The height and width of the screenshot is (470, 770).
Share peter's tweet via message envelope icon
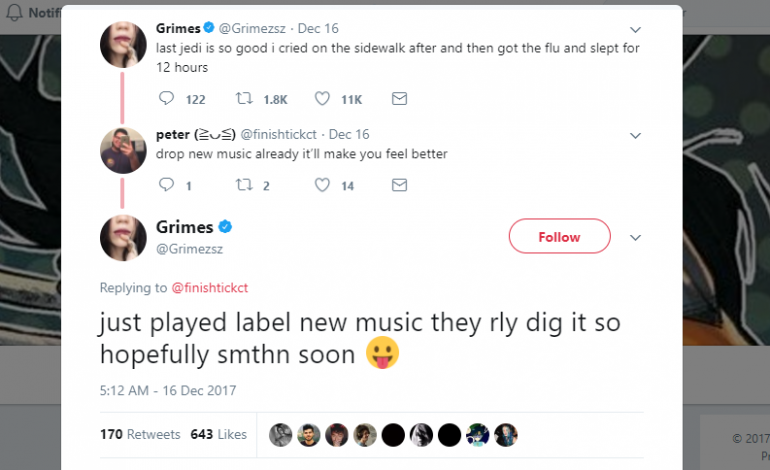pos(399,185)
